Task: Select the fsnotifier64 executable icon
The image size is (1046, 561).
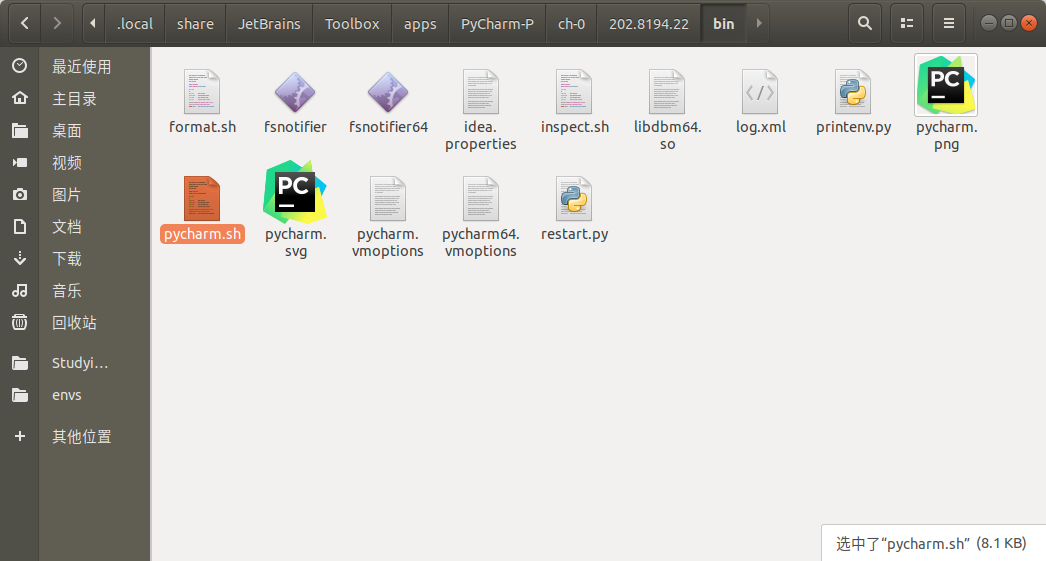Action: click(x=388, y=92)
